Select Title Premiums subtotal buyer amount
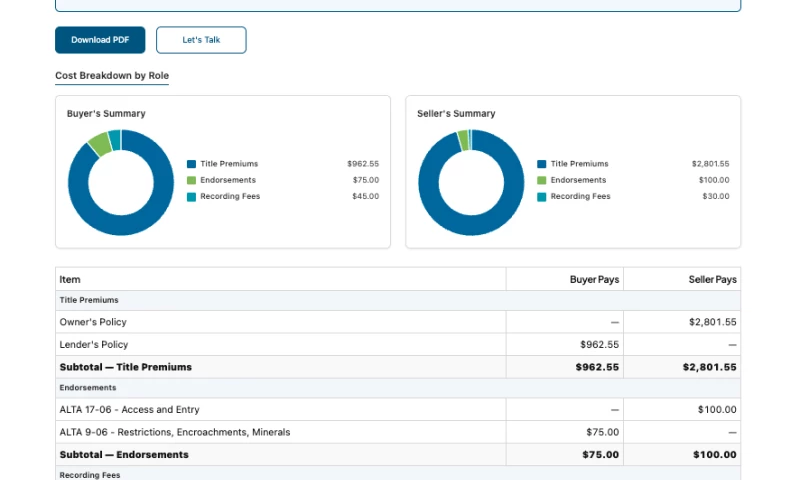 (597, 367)
